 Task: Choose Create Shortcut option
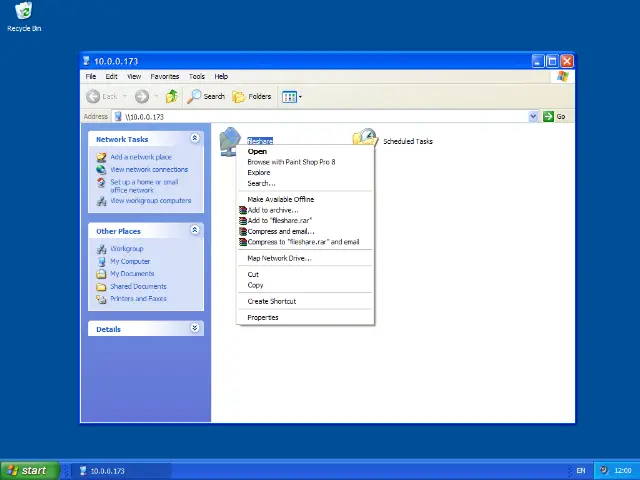[x=305, y=301]
